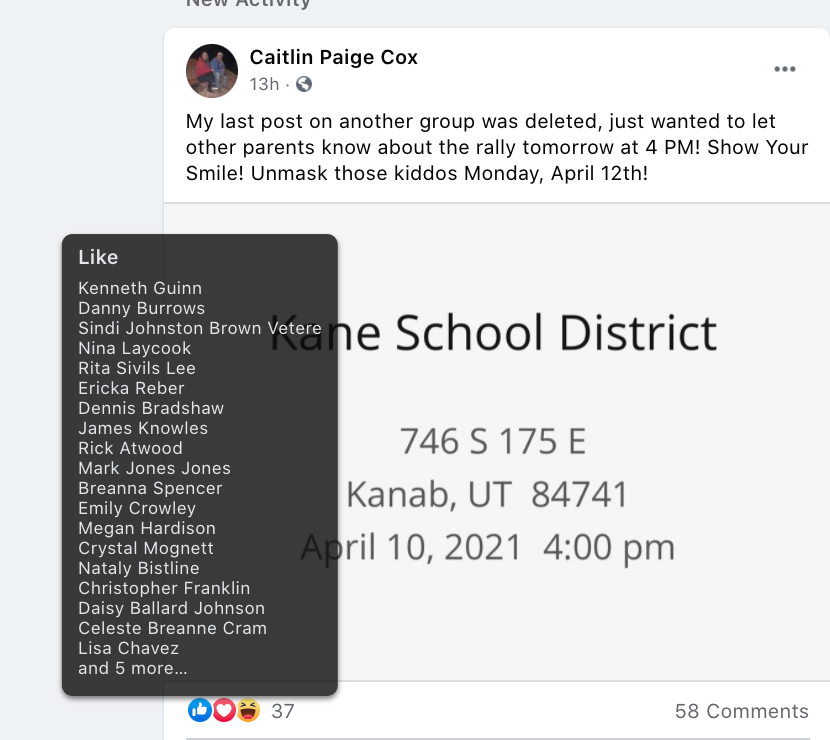Image resolution: width=830 pixels, height=740 pixels.
Task: Open Caitlin Paige Cox's profile picture
Action: (x=212, y=70)
